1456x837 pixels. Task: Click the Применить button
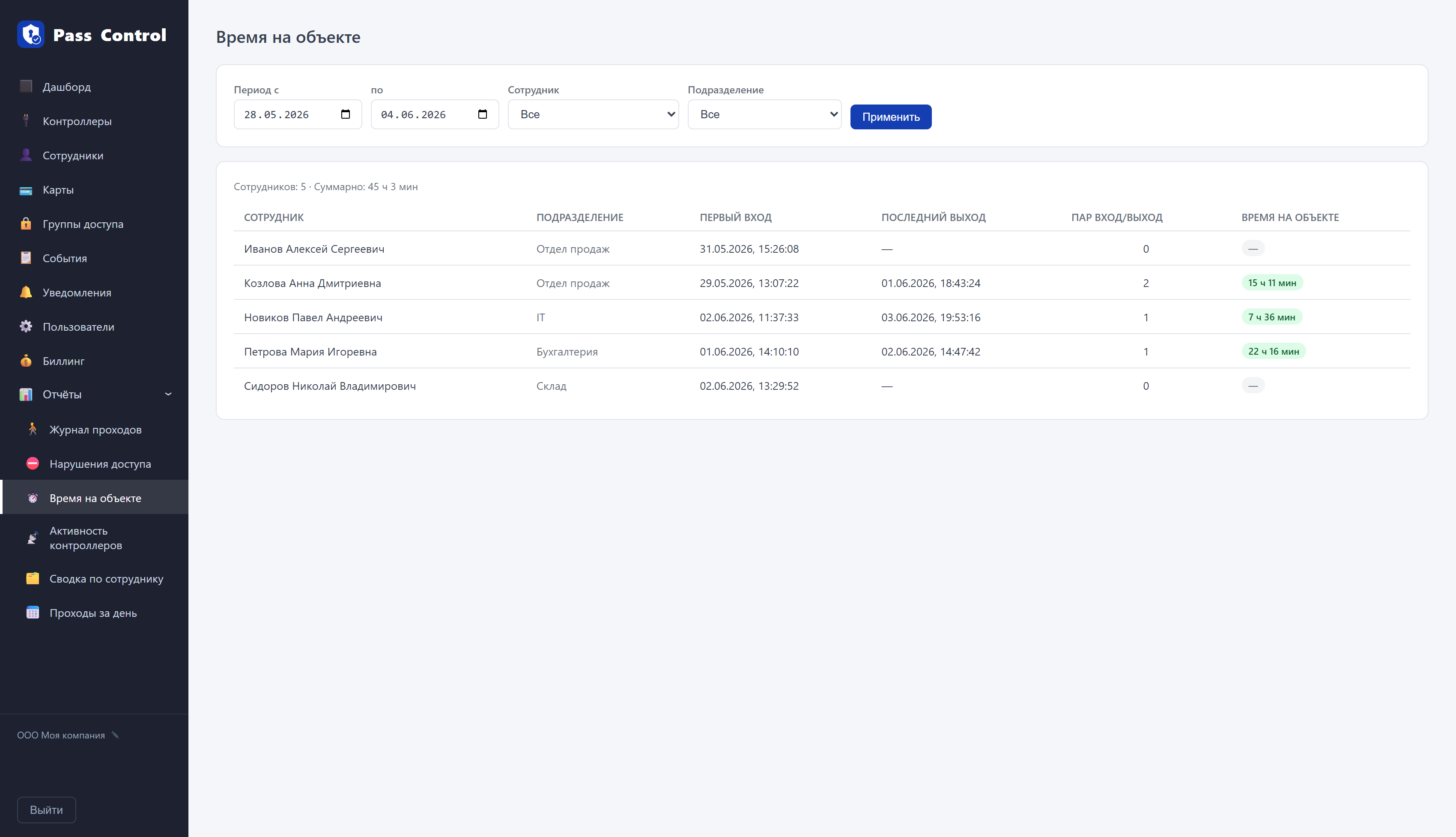891,117
